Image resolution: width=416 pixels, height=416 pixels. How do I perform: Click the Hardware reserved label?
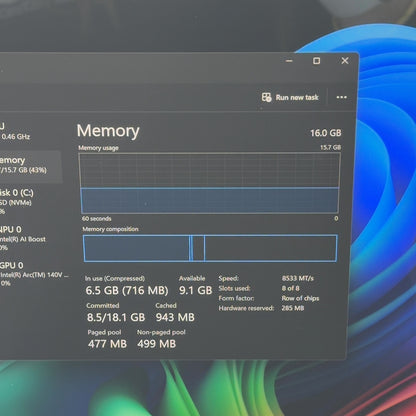(246, 308)
